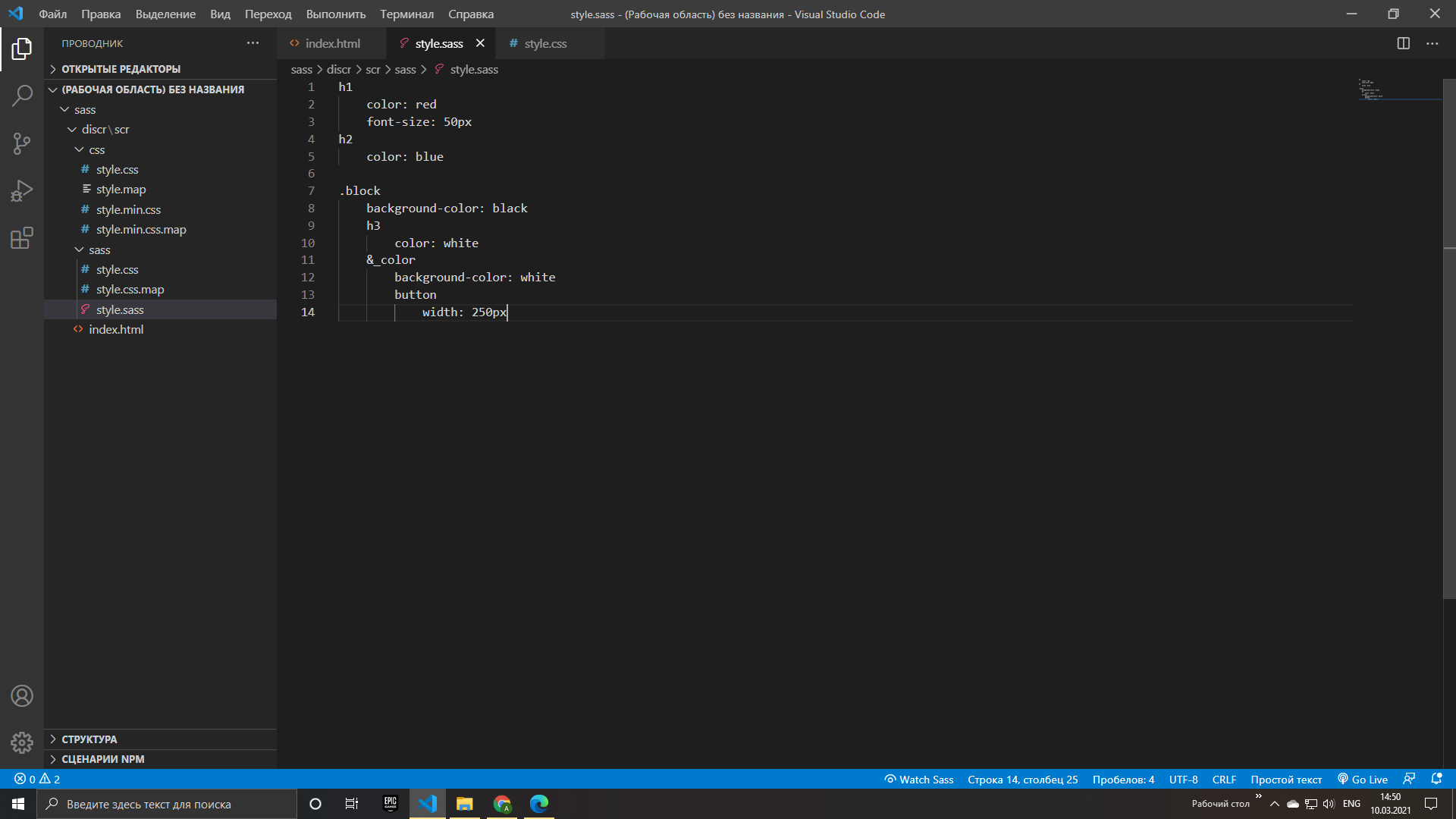Change language mode Простой текст

1285,780
